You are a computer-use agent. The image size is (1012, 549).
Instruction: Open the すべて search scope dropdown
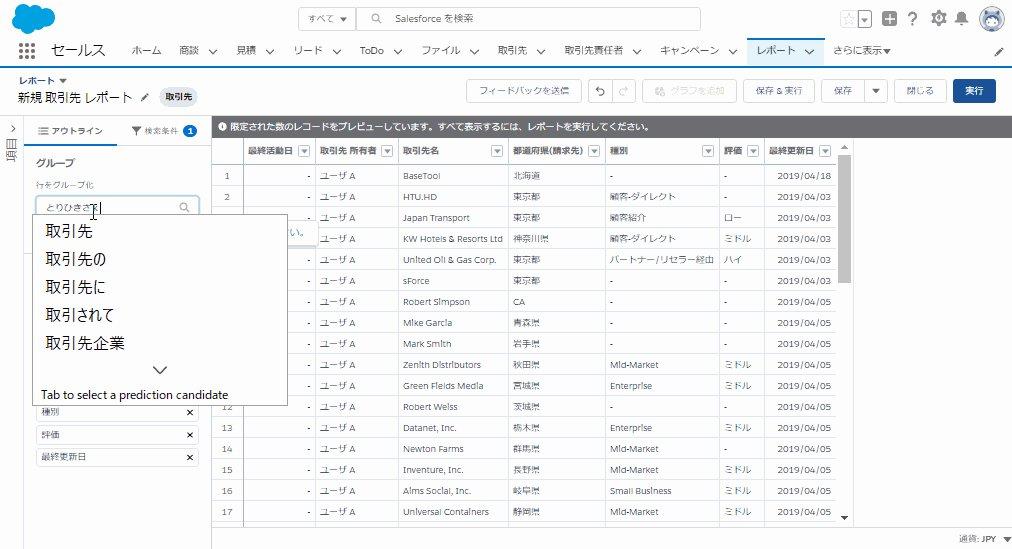tap(327, 19)
